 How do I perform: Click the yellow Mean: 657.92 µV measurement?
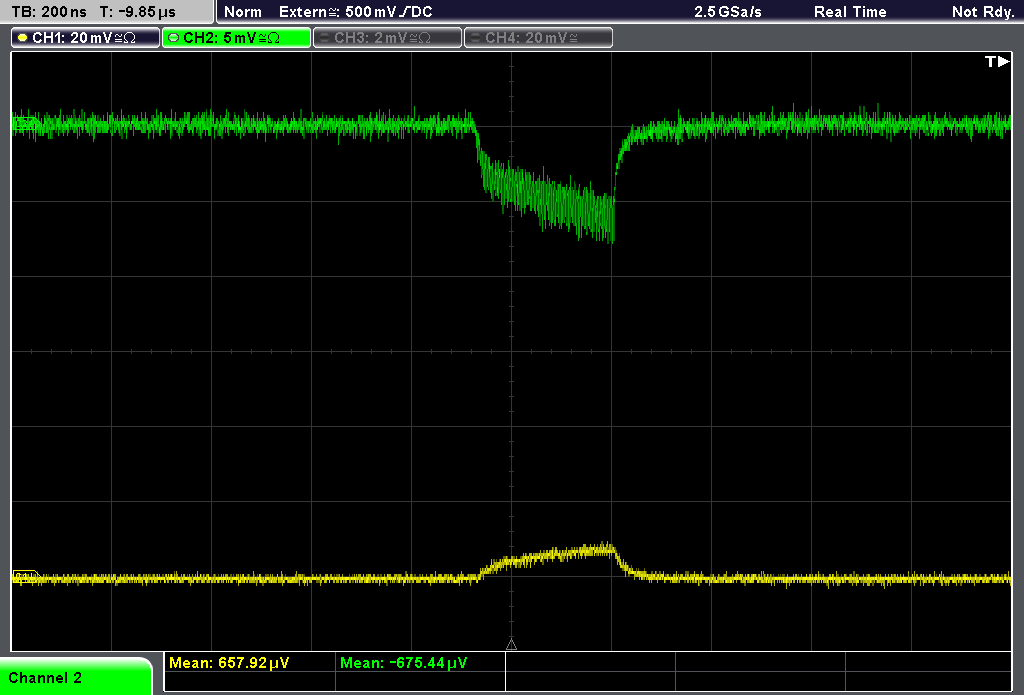229,663
